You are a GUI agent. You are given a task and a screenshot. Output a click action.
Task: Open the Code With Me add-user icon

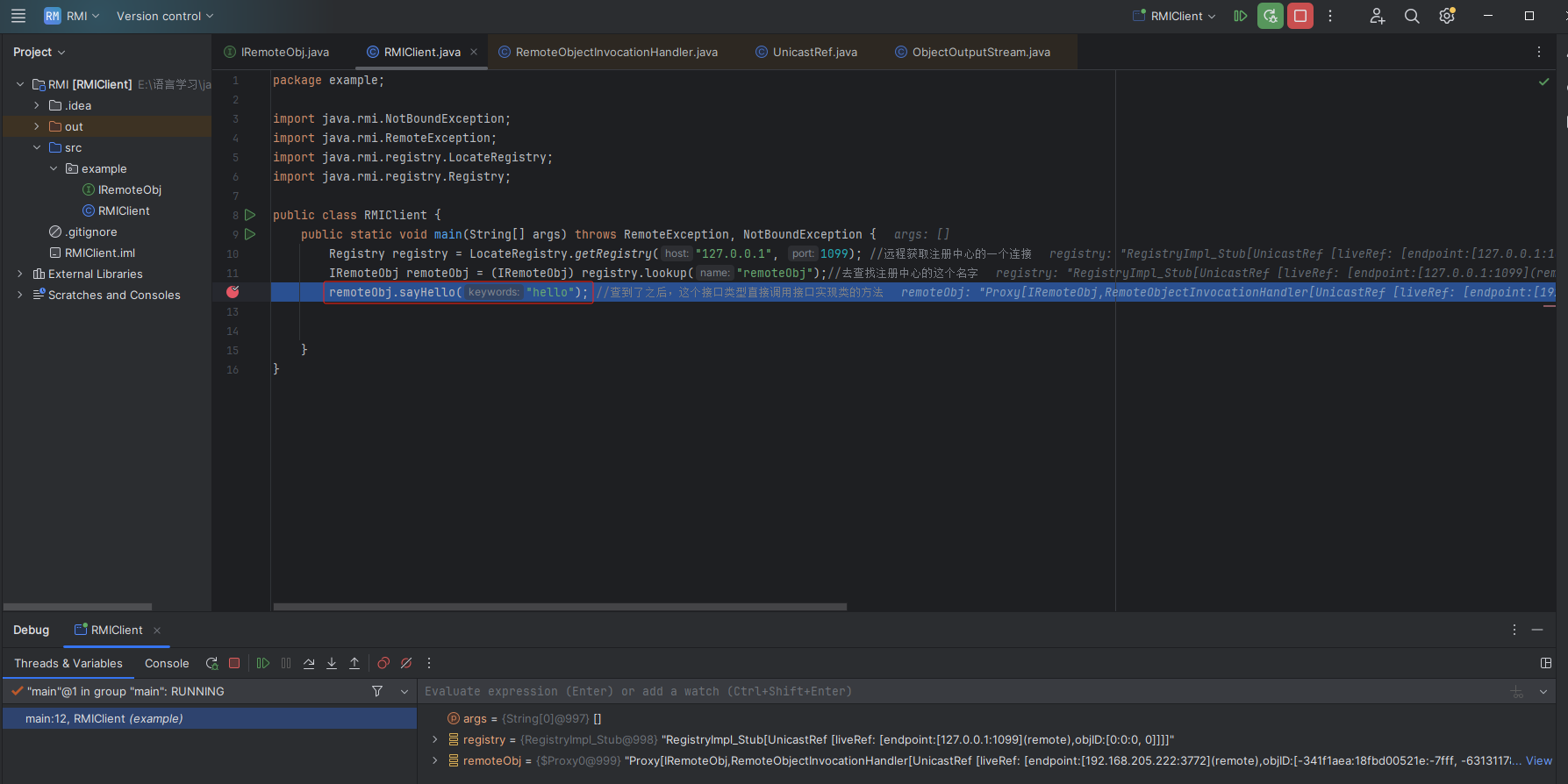point(1377,16)
